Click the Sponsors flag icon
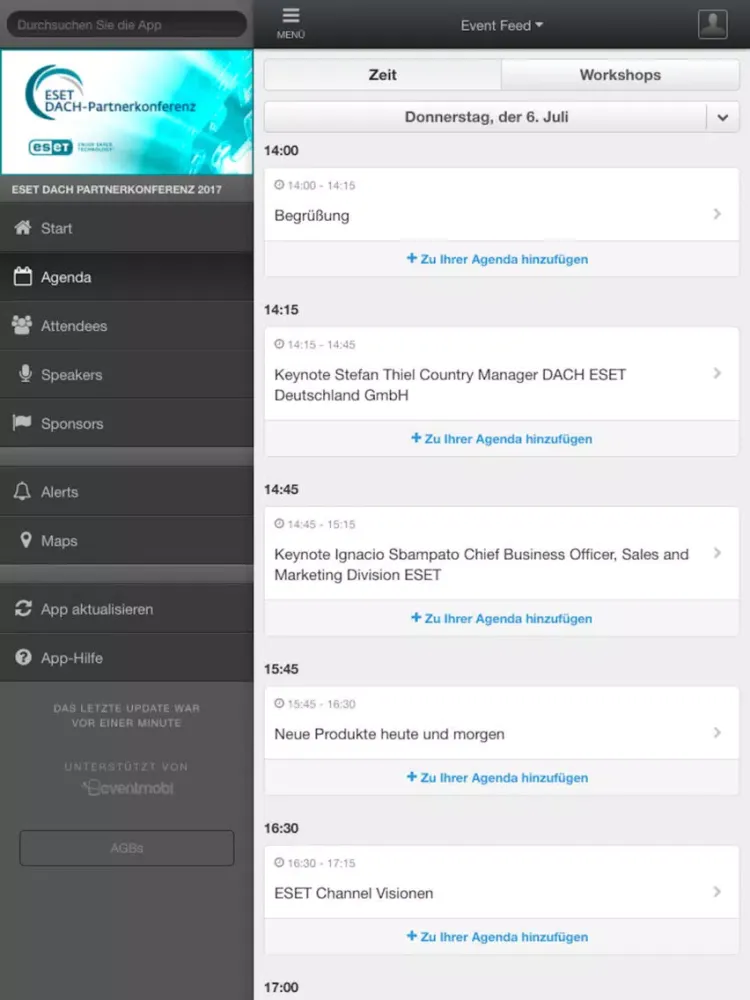Screen dimensions: 750x1000 [22, 422]
